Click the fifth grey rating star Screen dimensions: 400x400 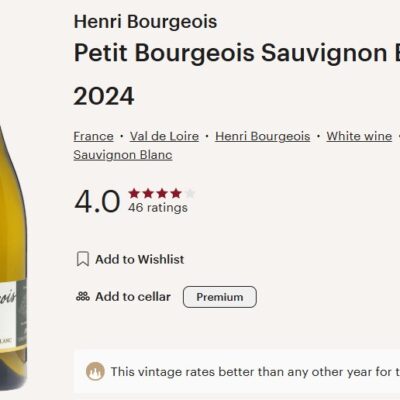pyautogui.click(x=190, y=193)
